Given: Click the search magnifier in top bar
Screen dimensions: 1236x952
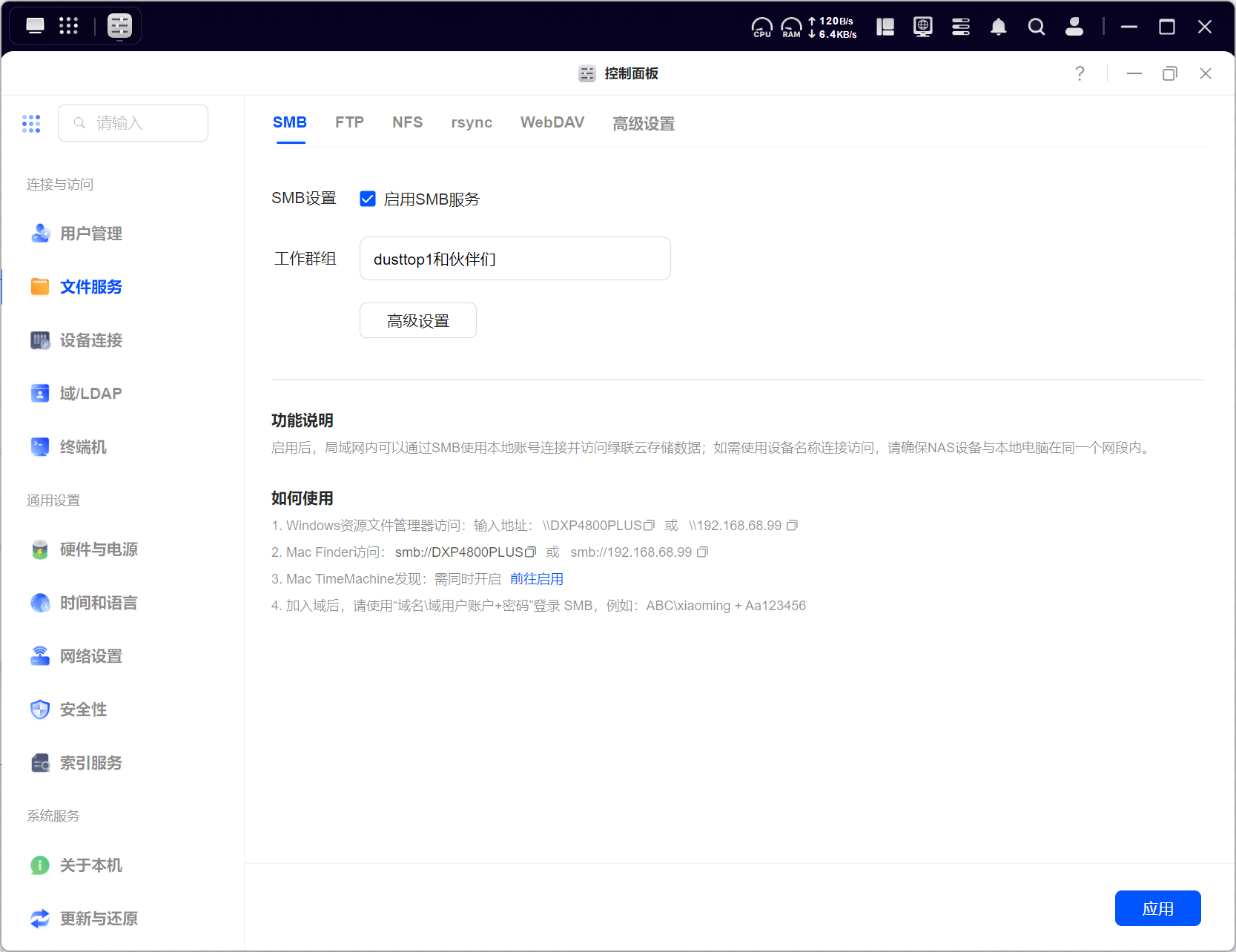Looking at the screenshot, I should click(1036, 27).
